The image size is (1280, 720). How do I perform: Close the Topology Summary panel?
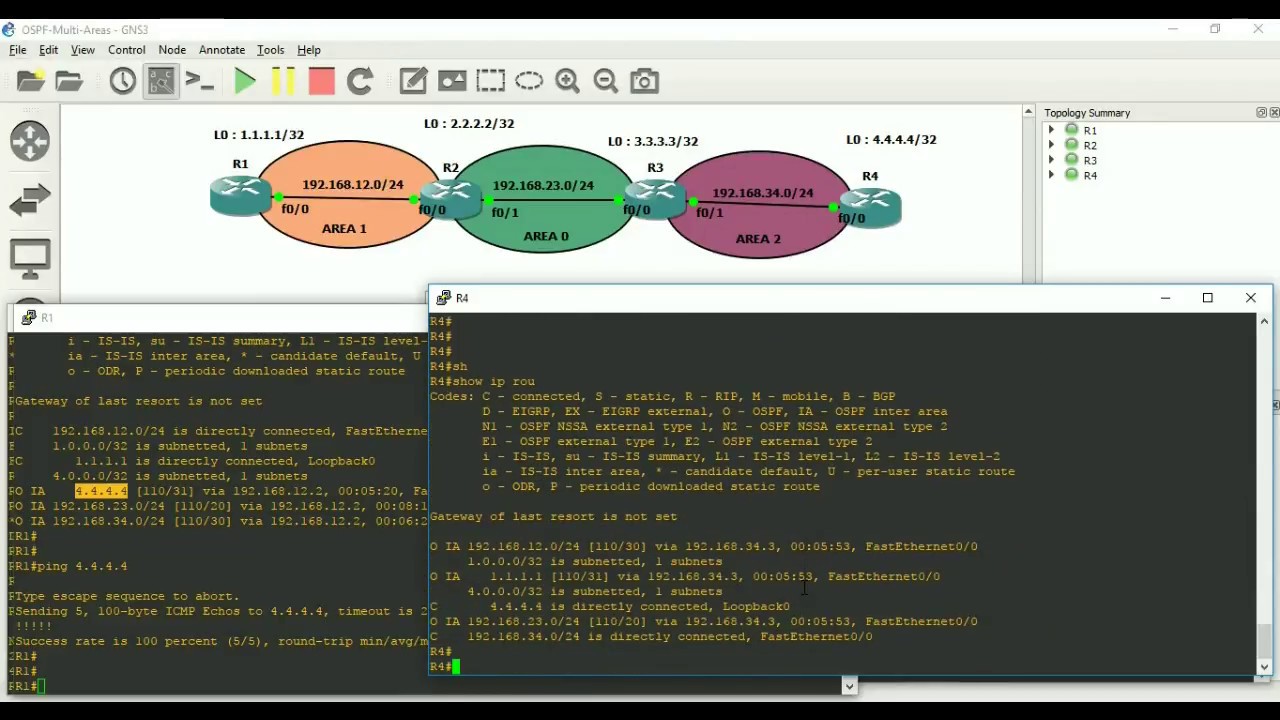[x=1274, y=113]
